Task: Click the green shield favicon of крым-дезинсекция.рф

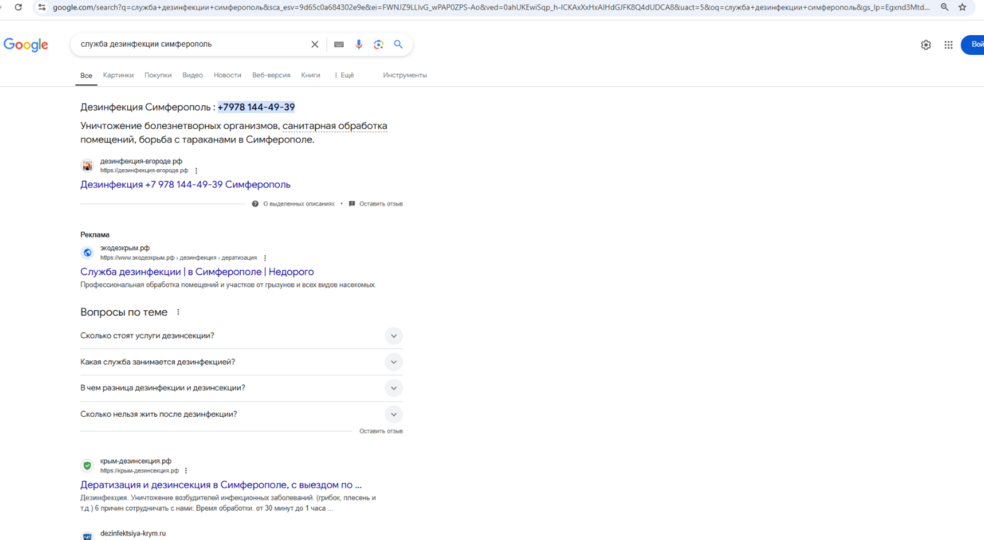Action: point(87,465)
